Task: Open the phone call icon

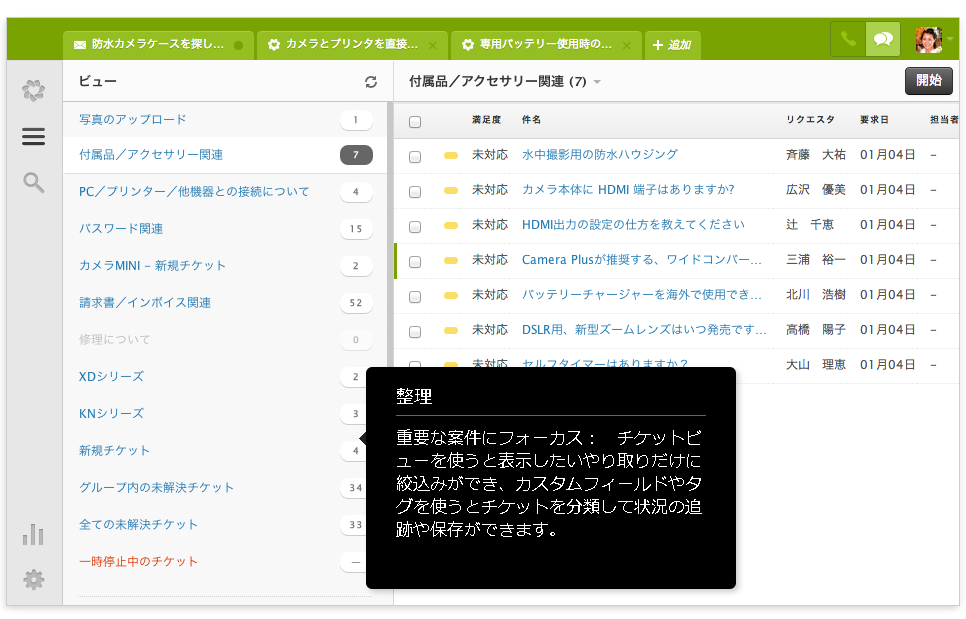Action: (x=848, y=39)
